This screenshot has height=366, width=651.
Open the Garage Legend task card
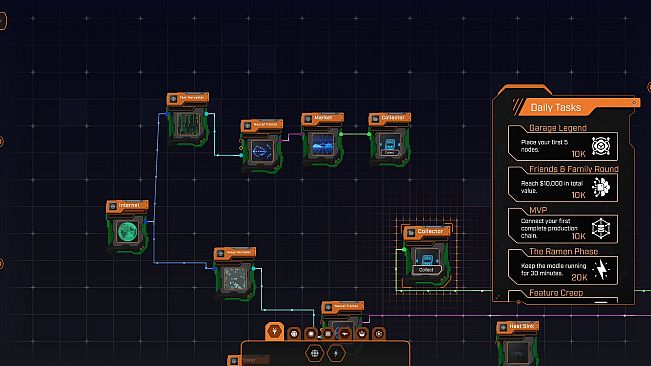point(563,143)
